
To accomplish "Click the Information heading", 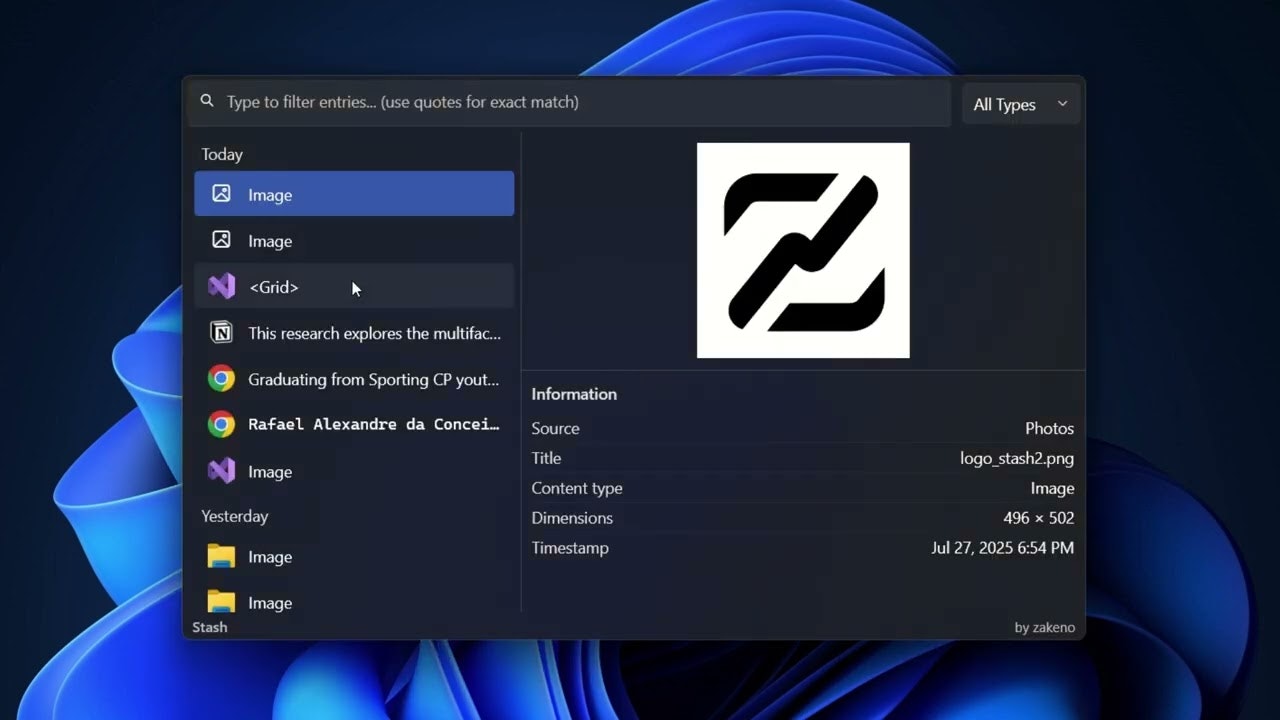I will point(574,394).
